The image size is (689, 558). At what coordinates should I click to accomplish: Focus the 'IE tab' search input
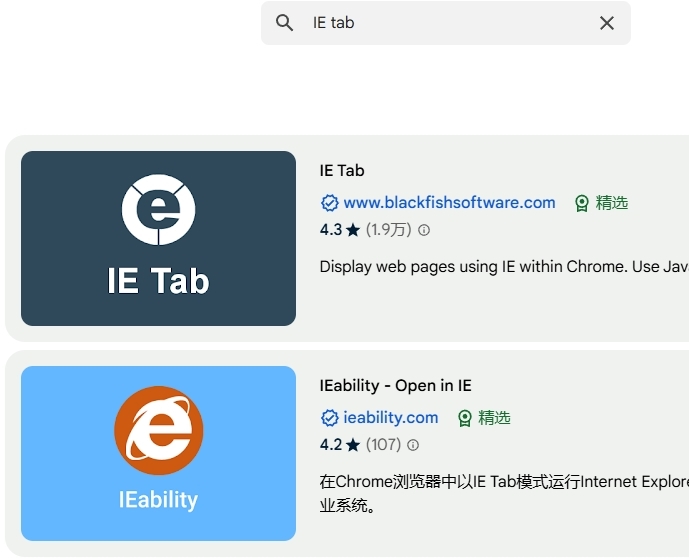point(446,23)
